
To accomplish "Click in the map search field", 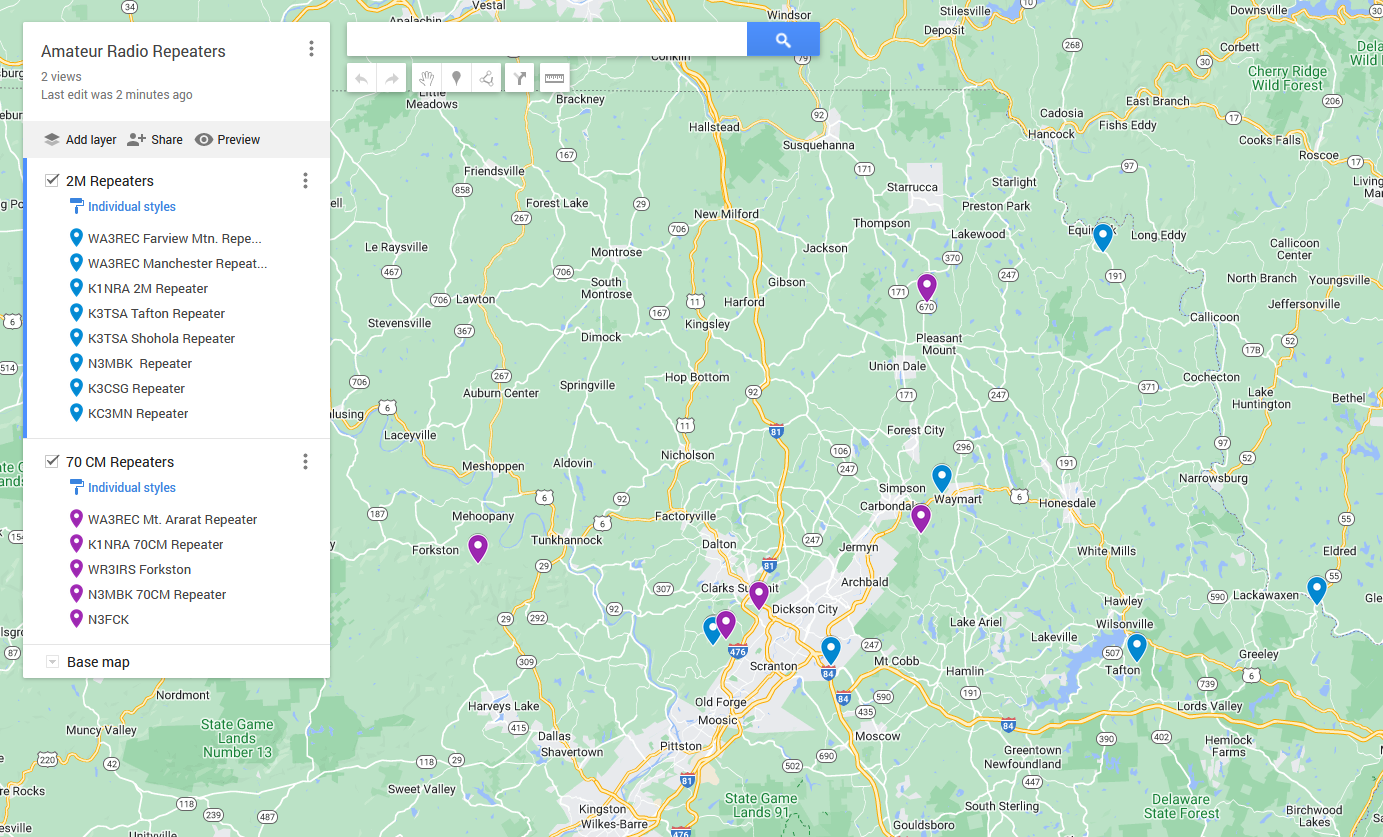I will tap(546, 40).
